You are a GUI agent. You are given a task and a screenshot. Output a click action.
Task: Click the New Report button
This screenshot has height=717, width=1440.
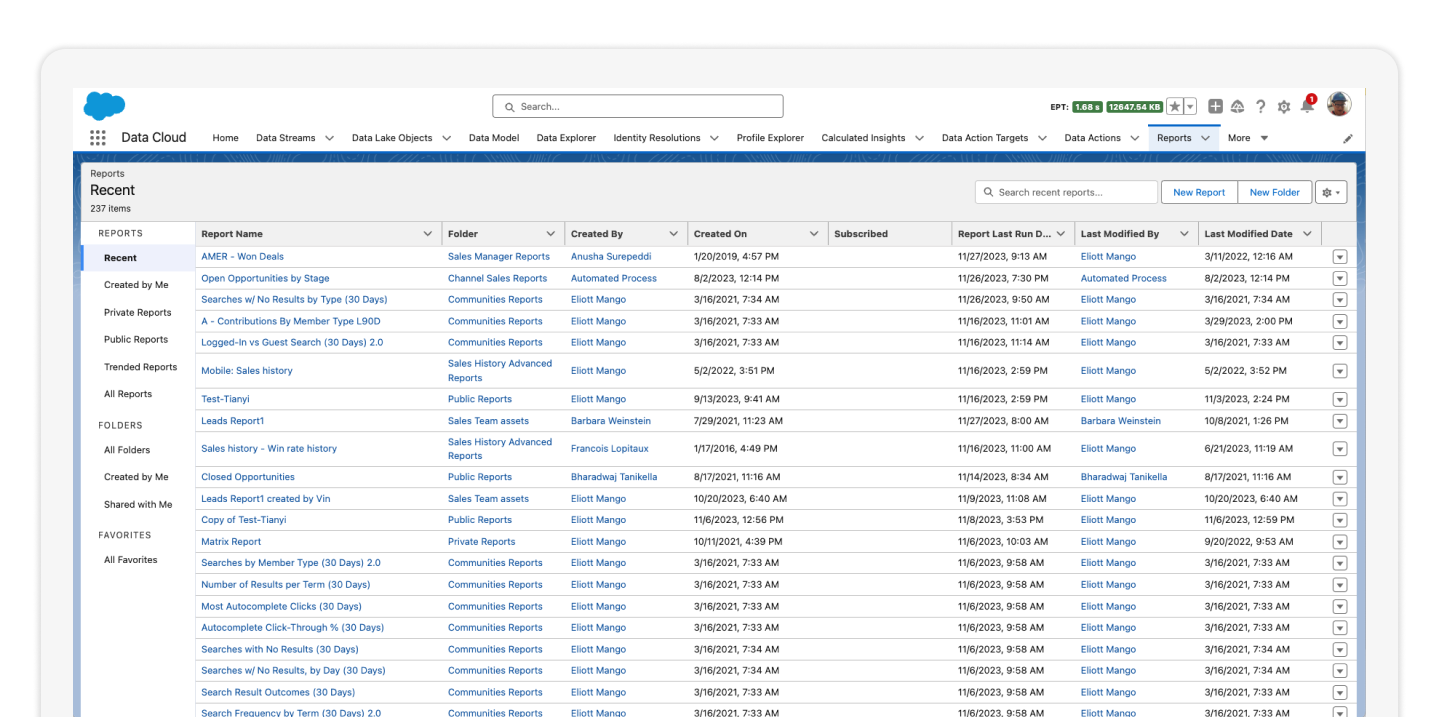(1199, 192)
